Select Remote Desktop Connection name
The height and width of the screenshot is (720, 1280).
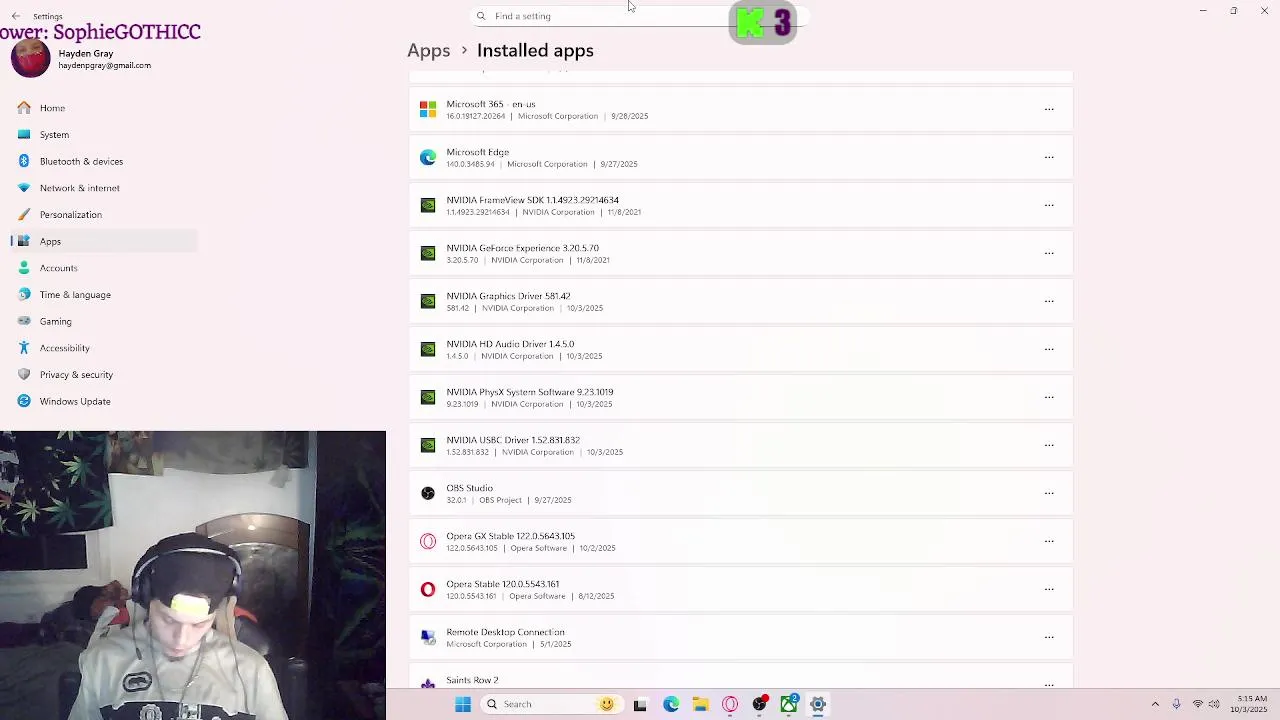coord(505,632)
